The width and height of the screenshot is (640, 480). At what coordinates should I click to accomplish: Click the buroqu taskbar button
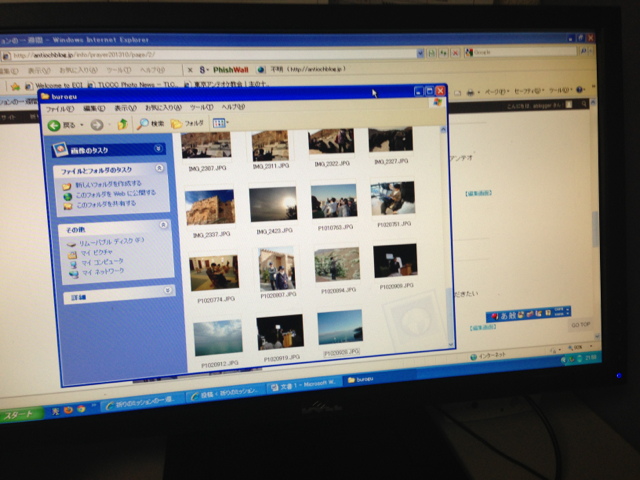click(x=365, y=381)
